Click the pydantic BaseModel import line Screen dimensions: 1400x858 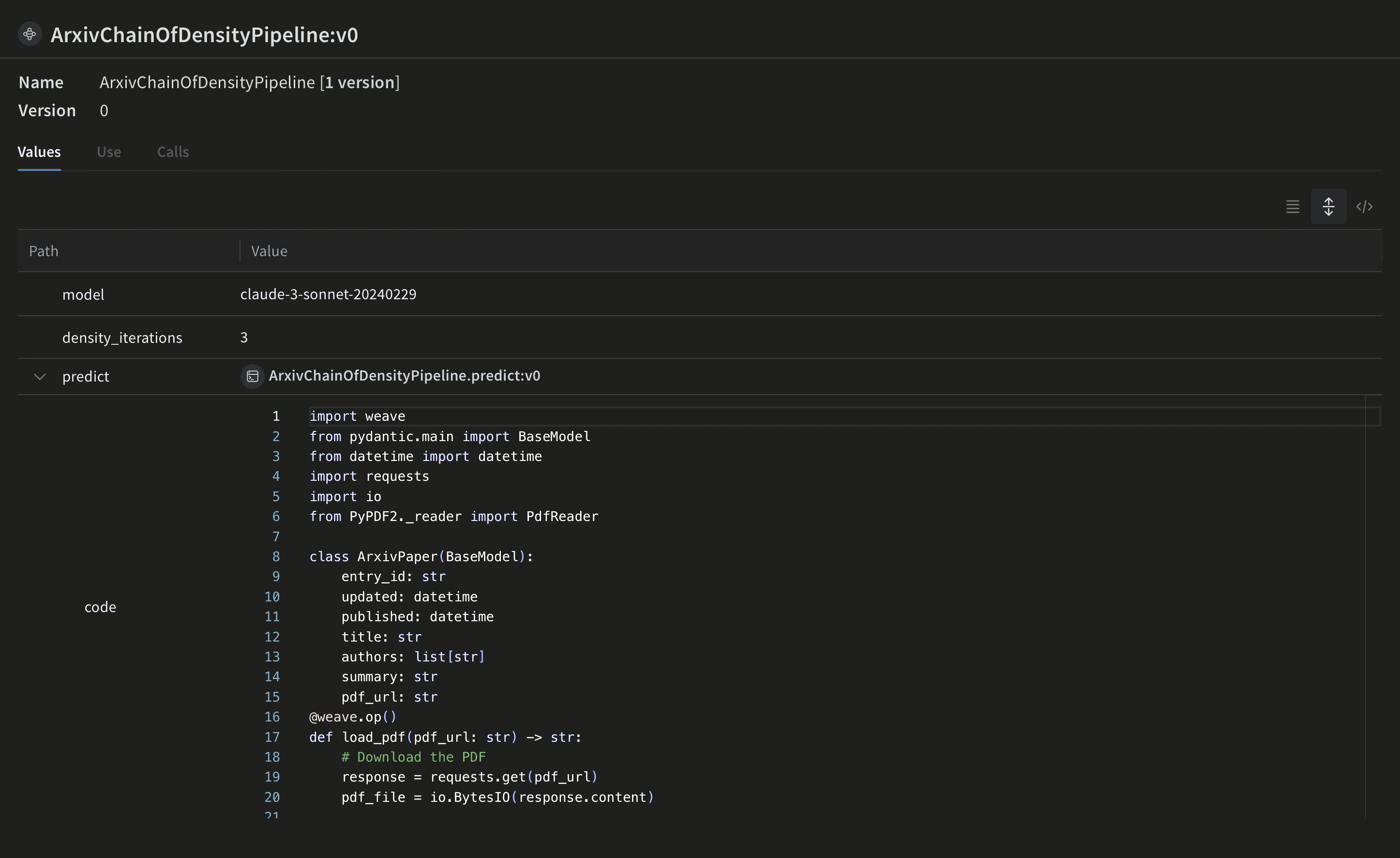pos(450,437)
